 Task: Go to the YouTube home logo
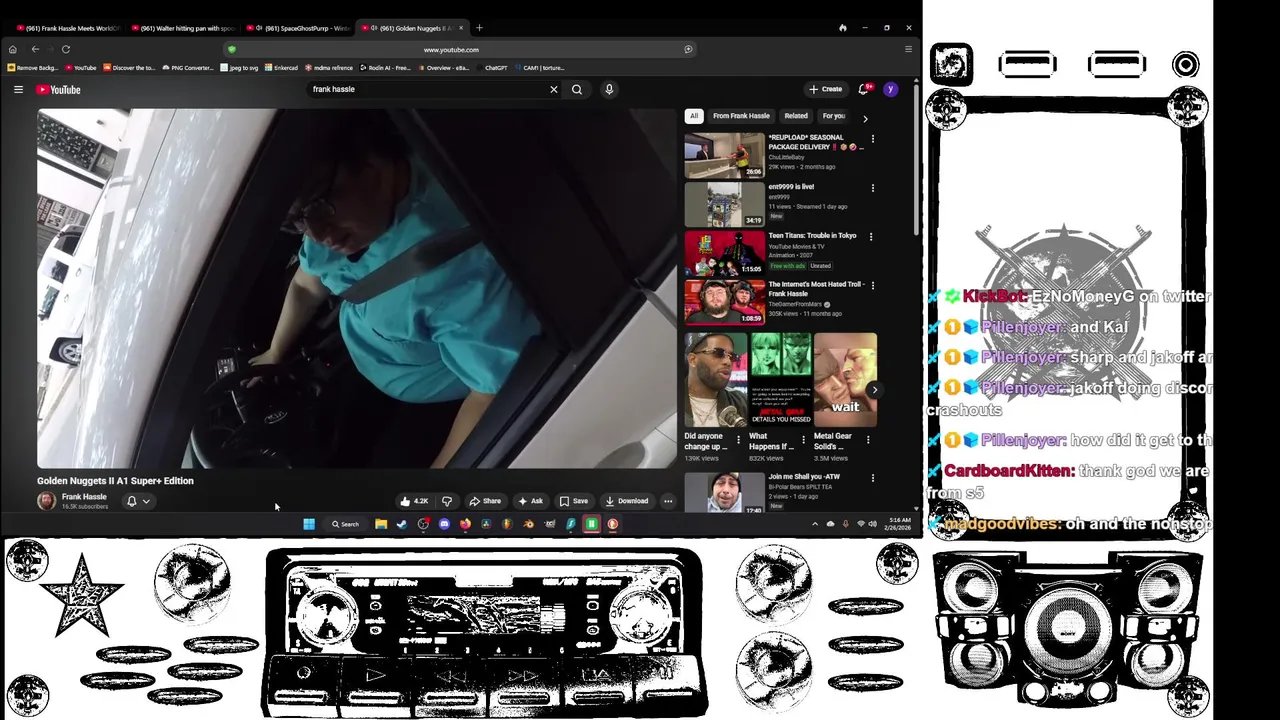coord(58,90)
